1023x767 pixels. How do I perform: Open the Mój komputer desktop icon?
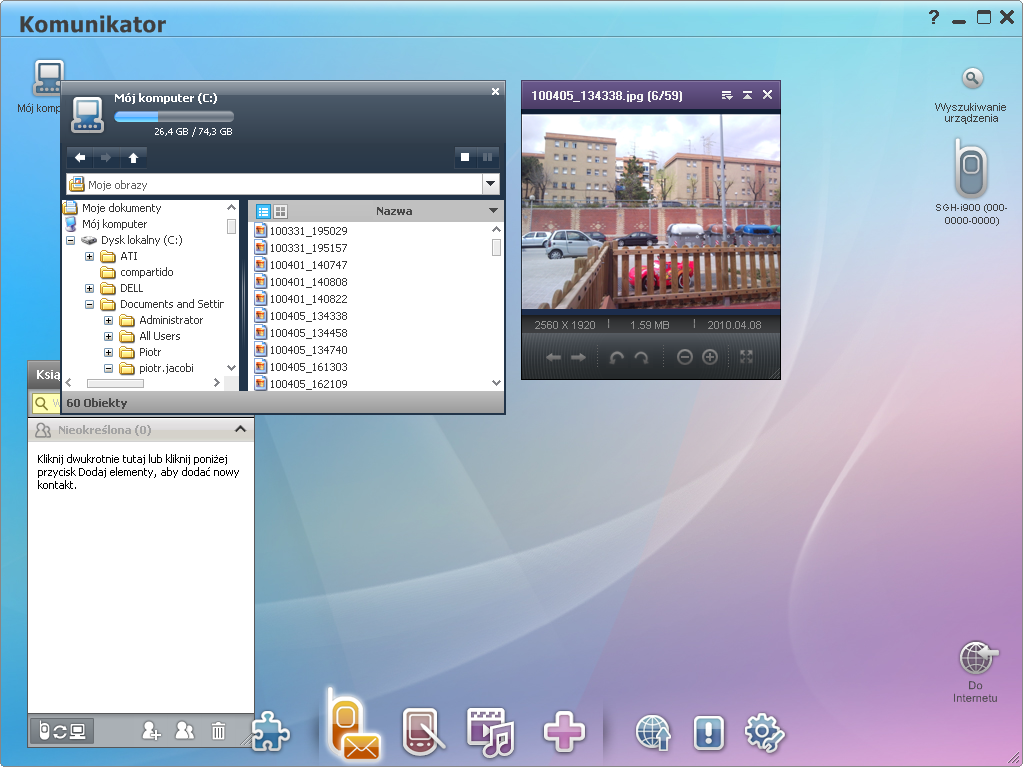[47, 79]
